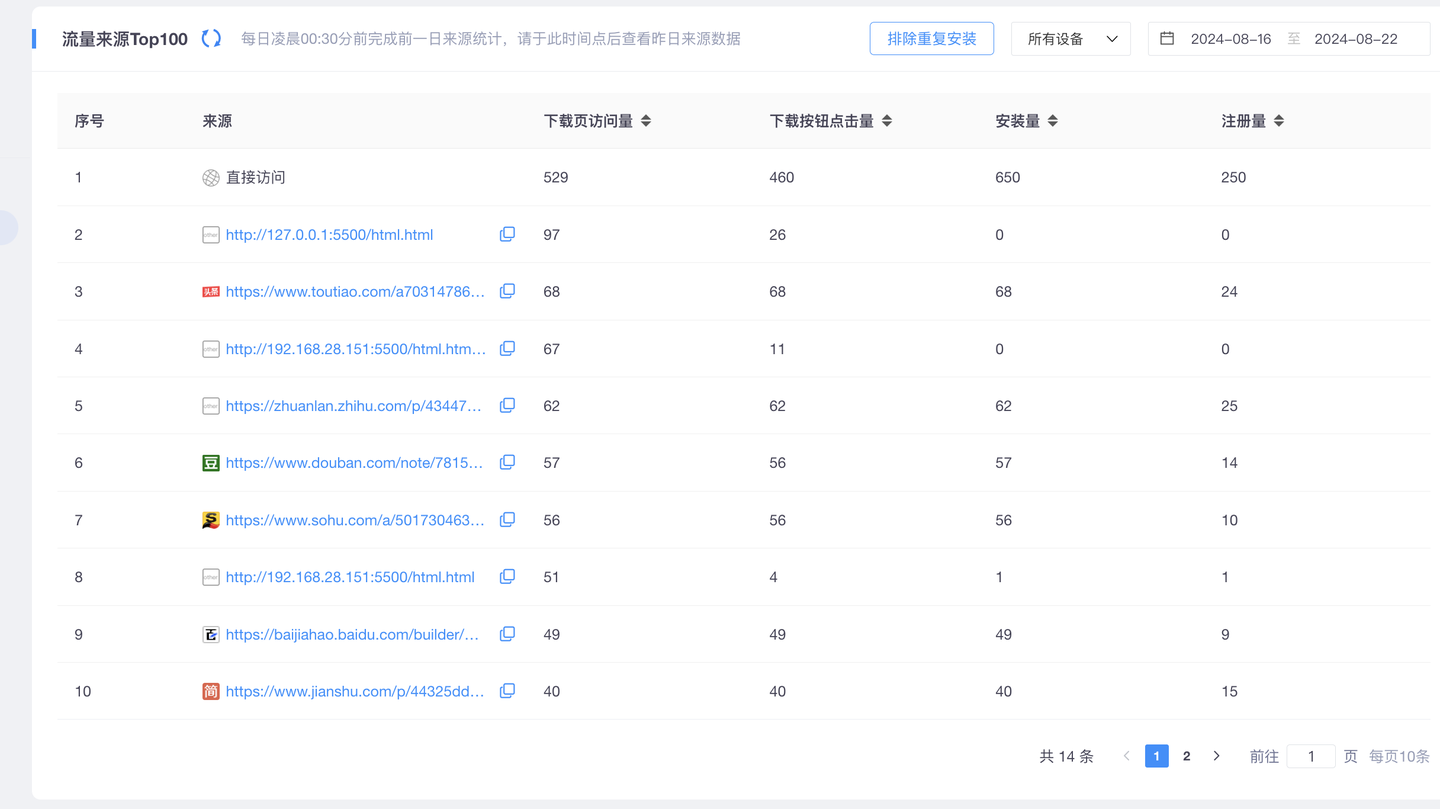Click the globe icon beside 直接访问
The image size is (1440, 809).
211,178
